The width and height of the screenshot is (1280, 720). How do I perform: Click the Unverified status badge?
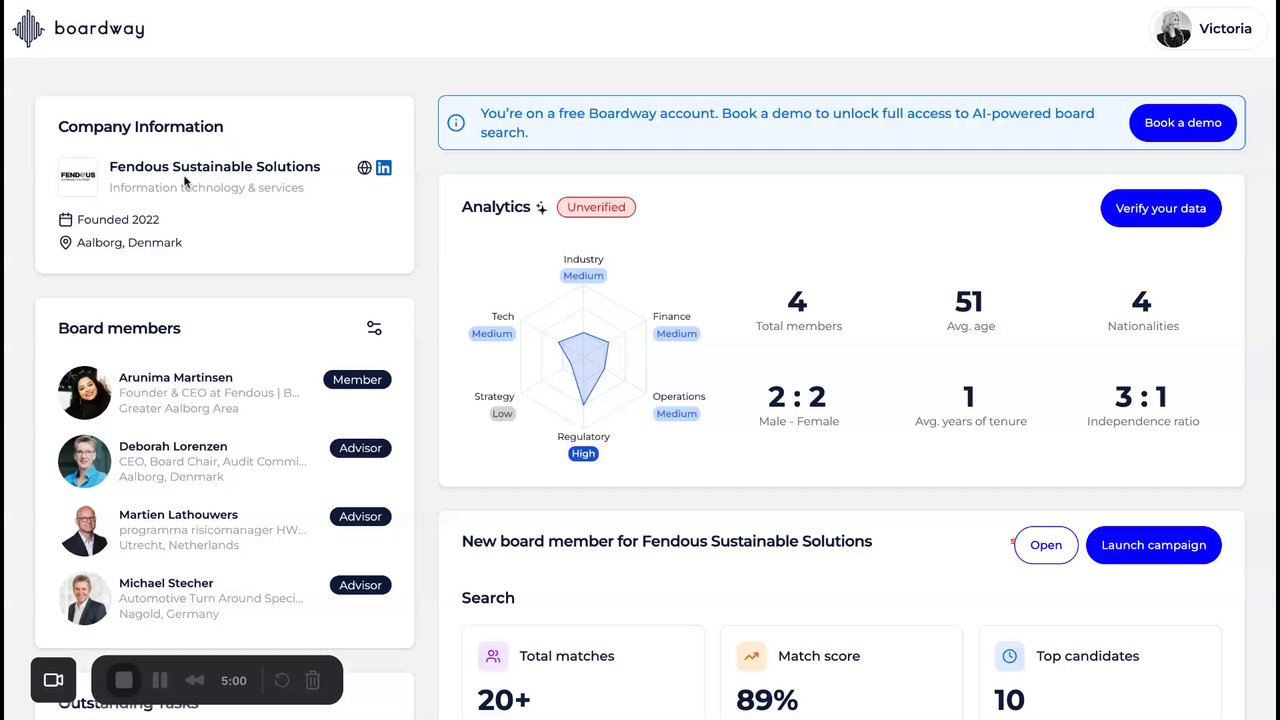tap(596, 207)
